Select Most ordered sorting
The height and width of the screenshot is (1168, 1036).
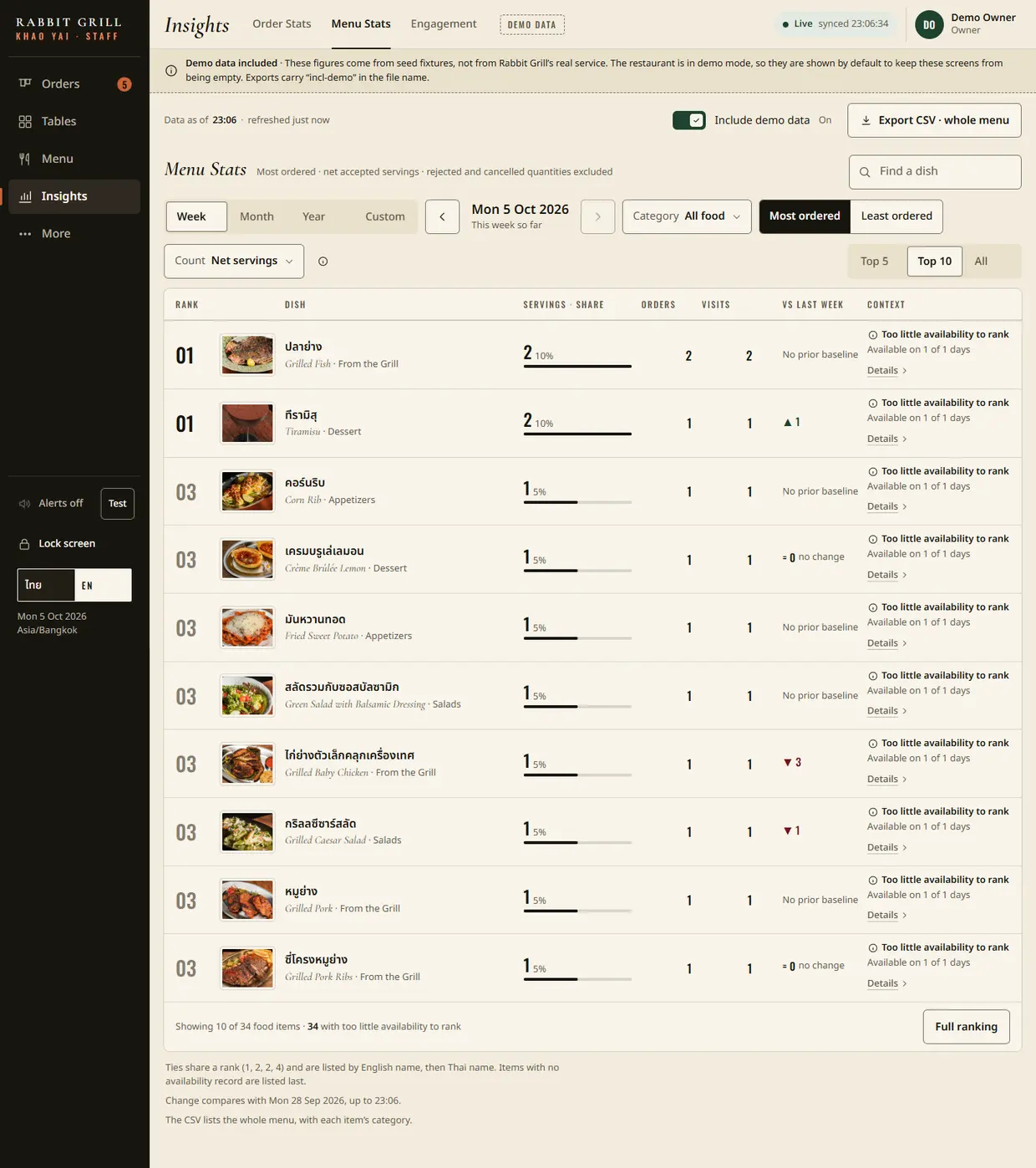coord(805,216)
